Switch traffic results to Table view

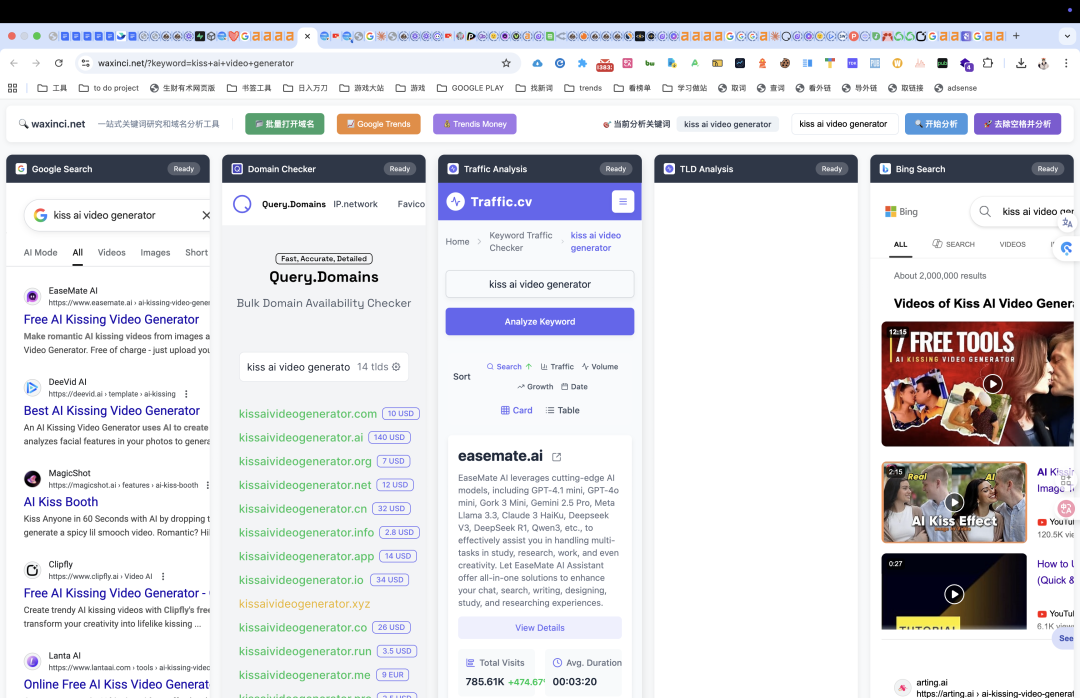coord(562,410)
